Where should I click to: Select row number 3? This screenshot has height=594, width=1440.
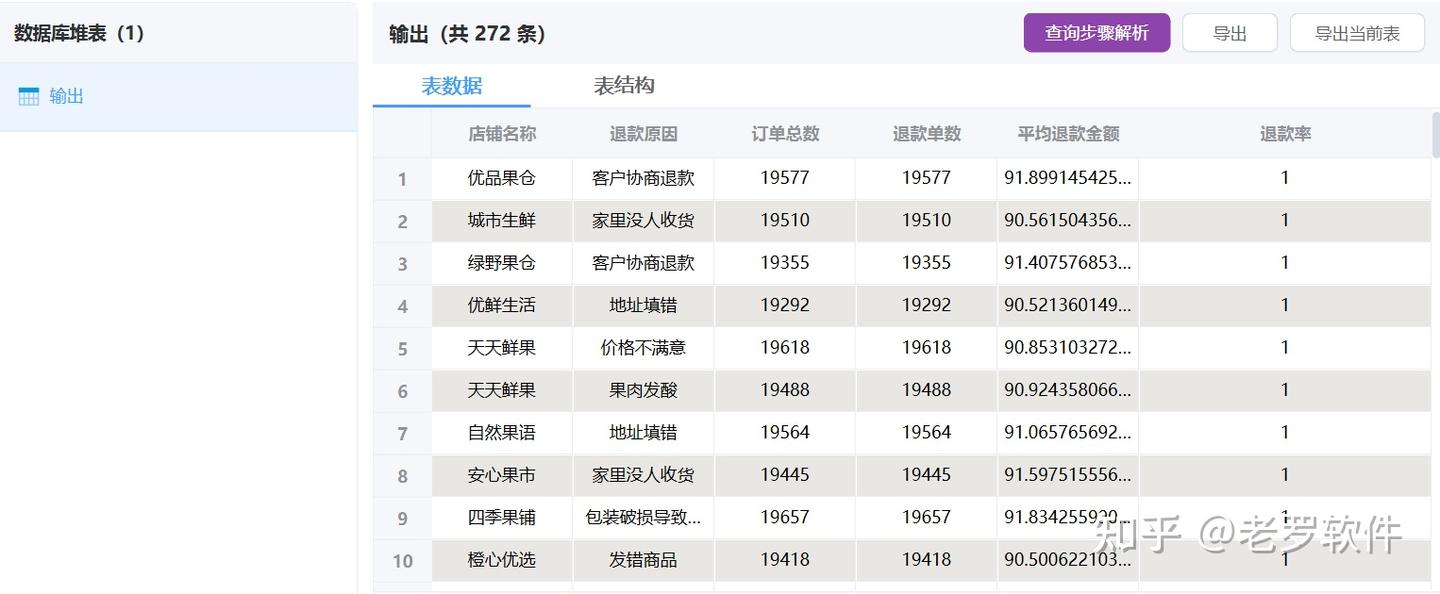(402, 264)
